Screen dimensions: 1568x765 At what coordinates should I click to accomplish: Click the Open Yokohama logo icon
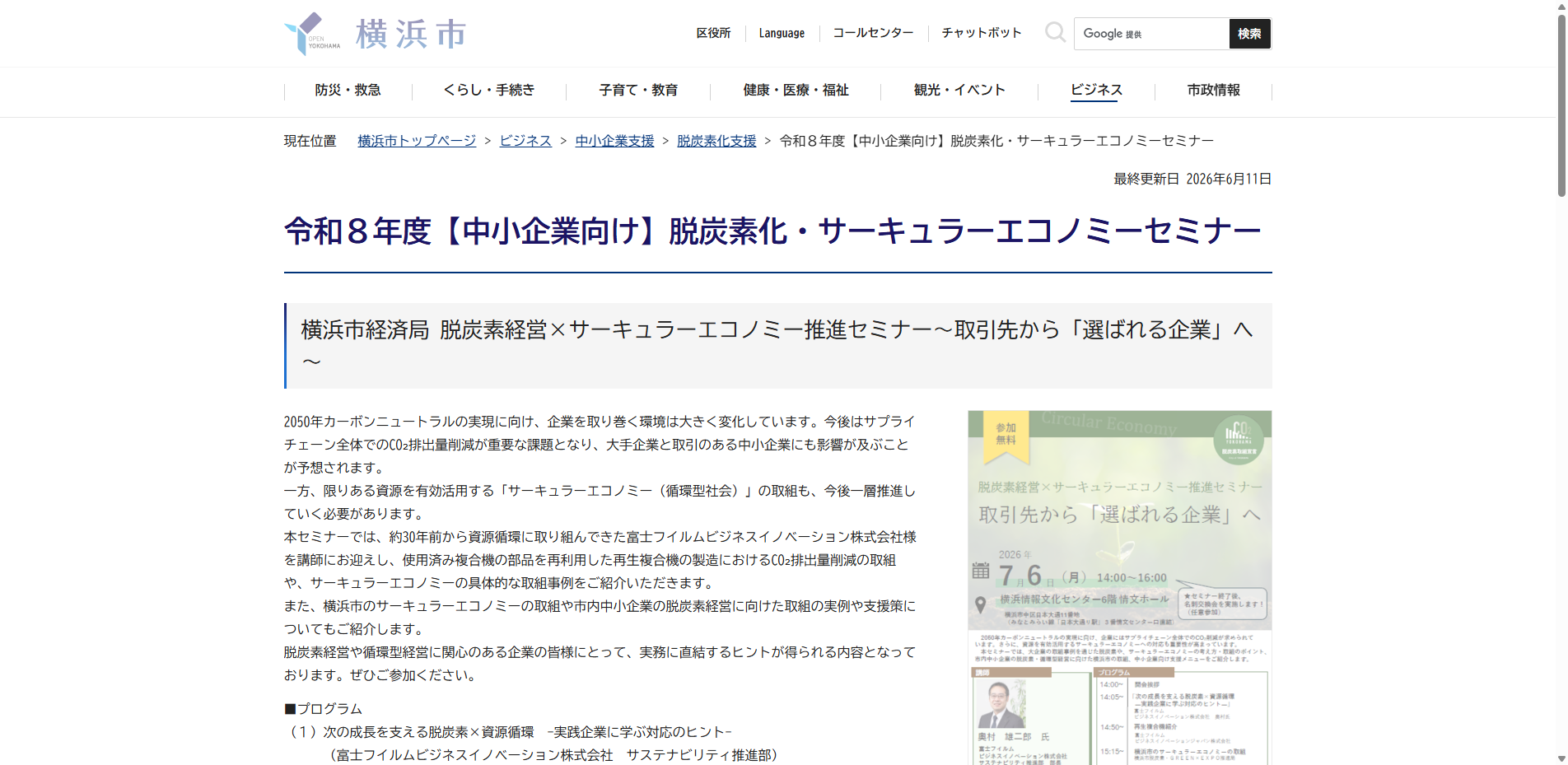tap(312, 34)
